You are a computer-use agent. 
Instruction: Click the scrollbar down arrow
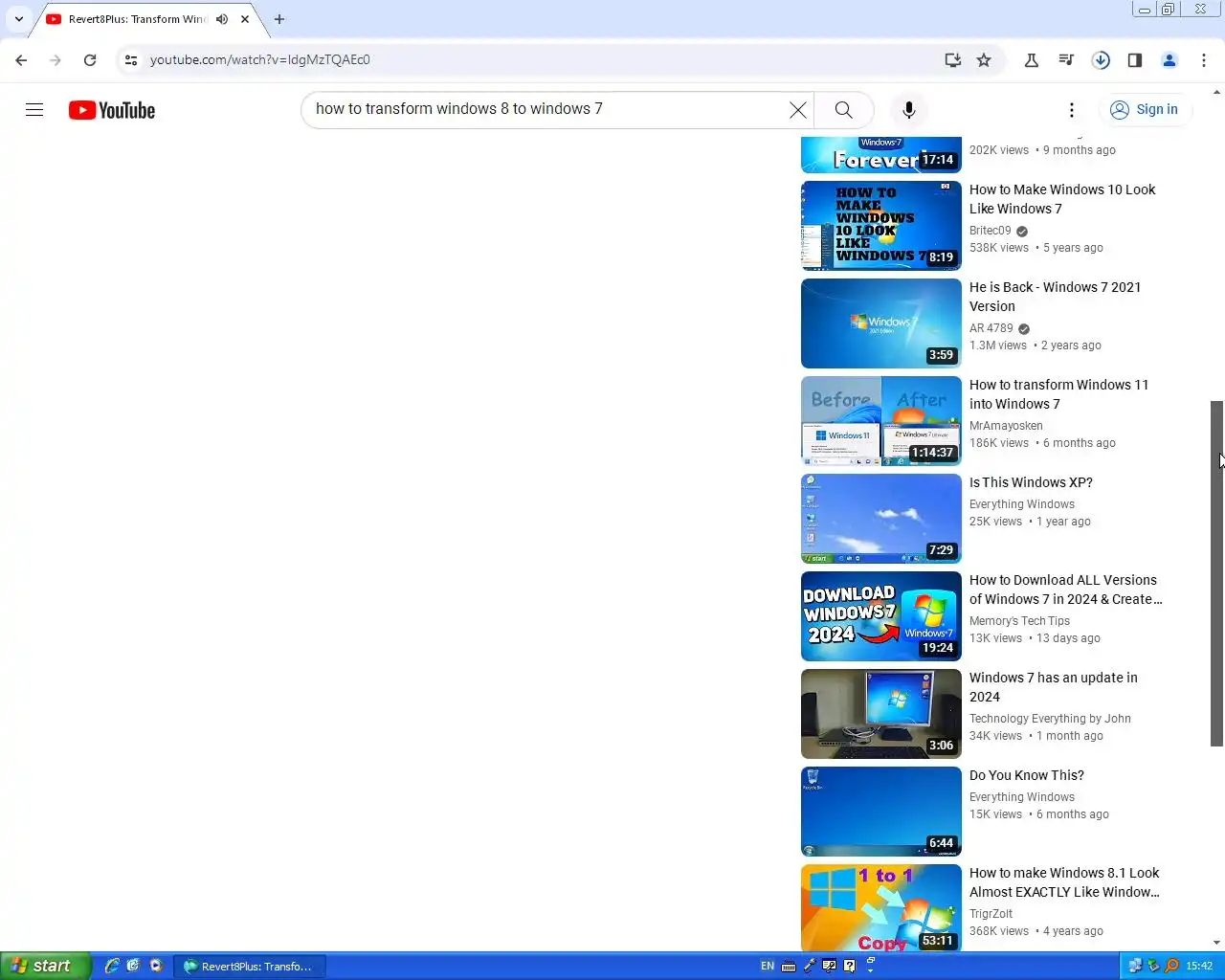pyautogui.click(x=1217, y=944)
